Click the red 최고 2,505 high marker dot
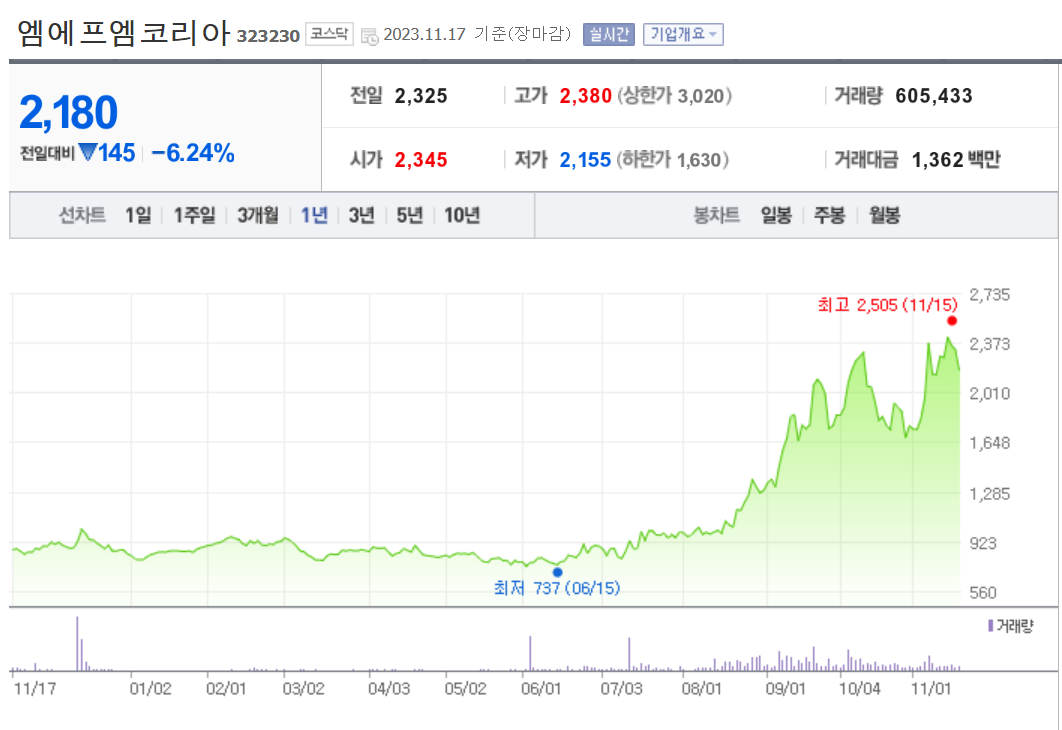Image resolution: width=1062 pixels, height=730 pixels. 952,321
